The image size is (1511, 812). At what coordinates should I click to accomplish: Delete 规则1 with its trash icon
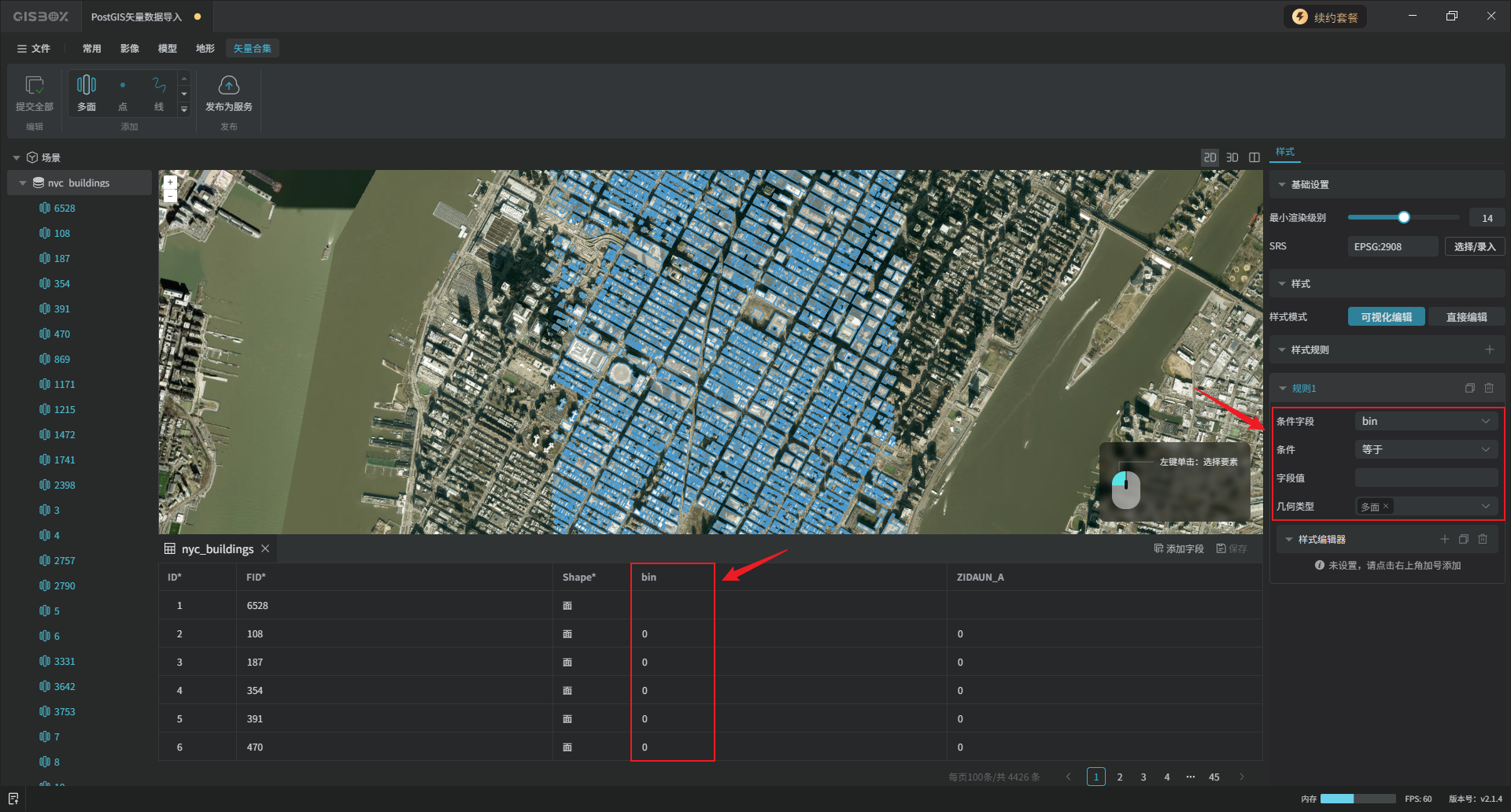tap(1489, 388)
